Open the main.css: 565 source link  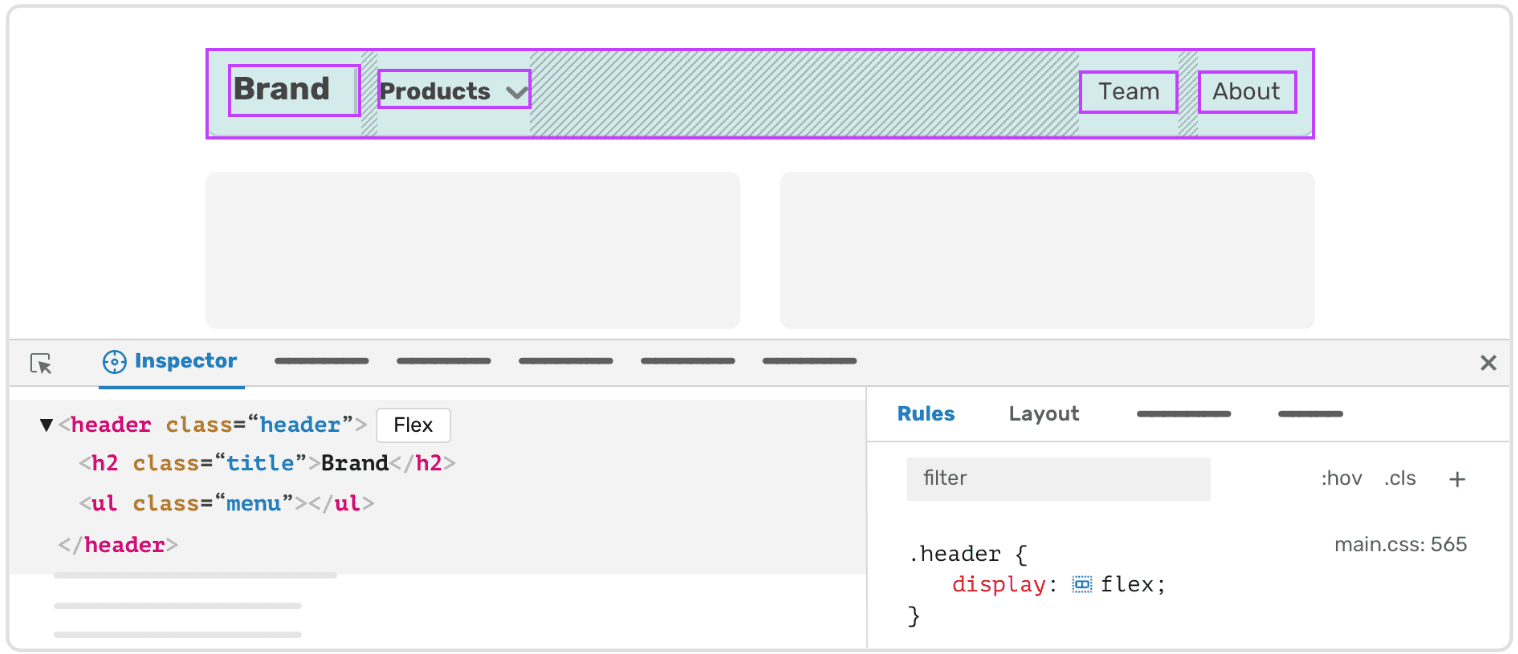tap(1400, 545)
